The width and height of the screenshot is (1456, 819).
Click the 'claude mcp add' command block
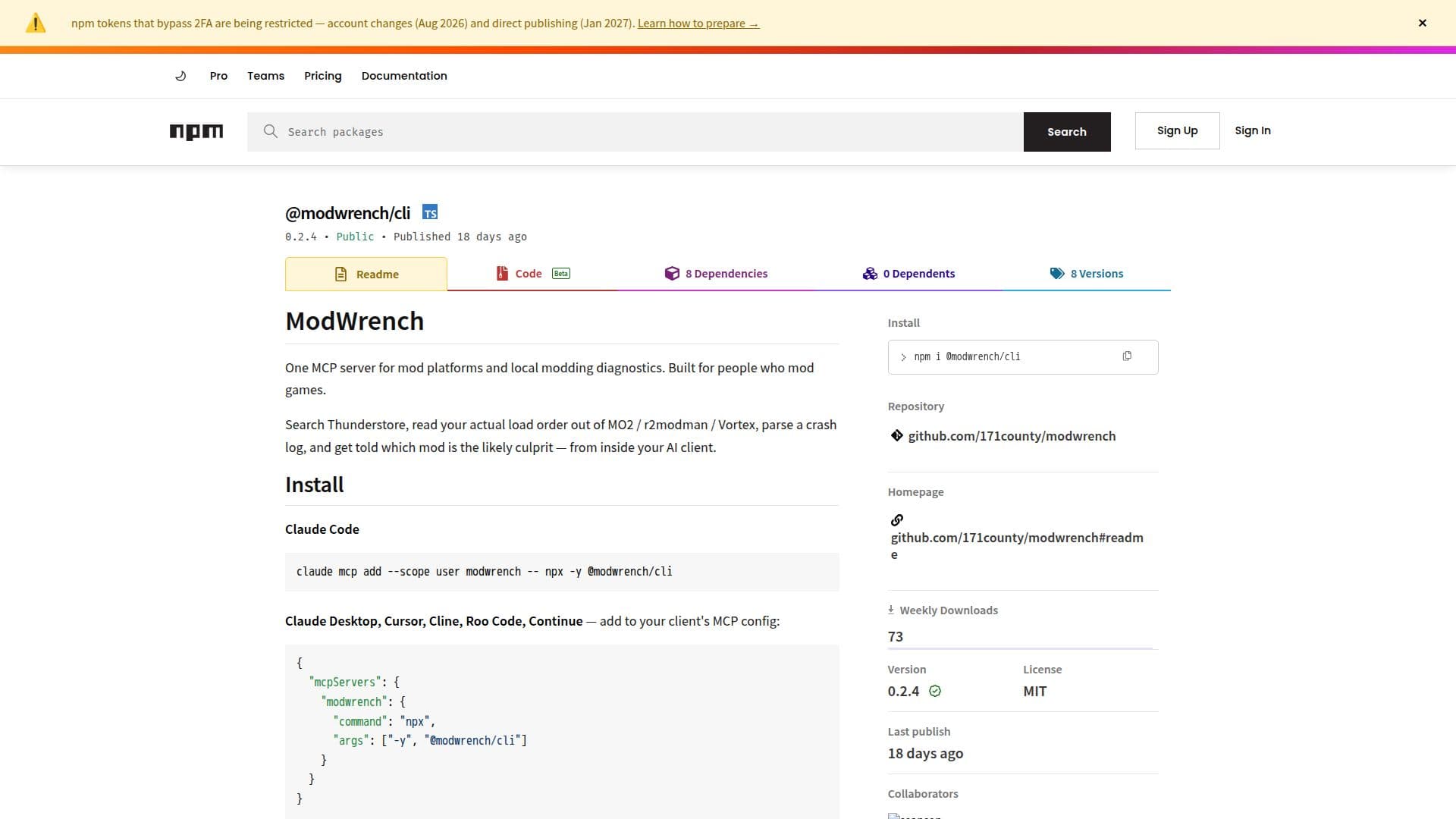pyautogui.click(x=562, y=572)
